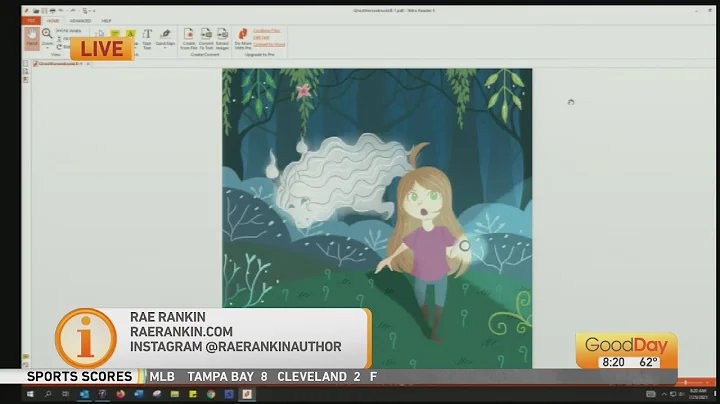Click the Open folder icon in quick access toolbar
The image size is (720, 404).
tap(36, 11)
